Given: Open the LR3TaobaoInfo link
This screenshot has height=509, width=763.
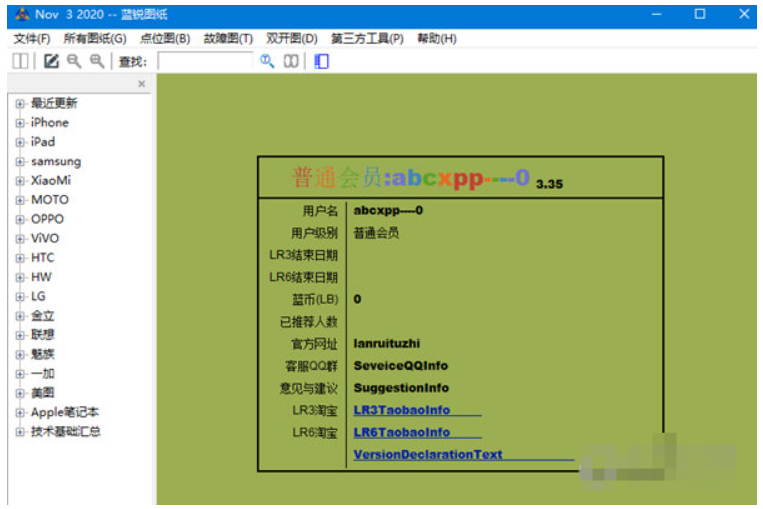Looking at the screenshot, I should [401, 410].
